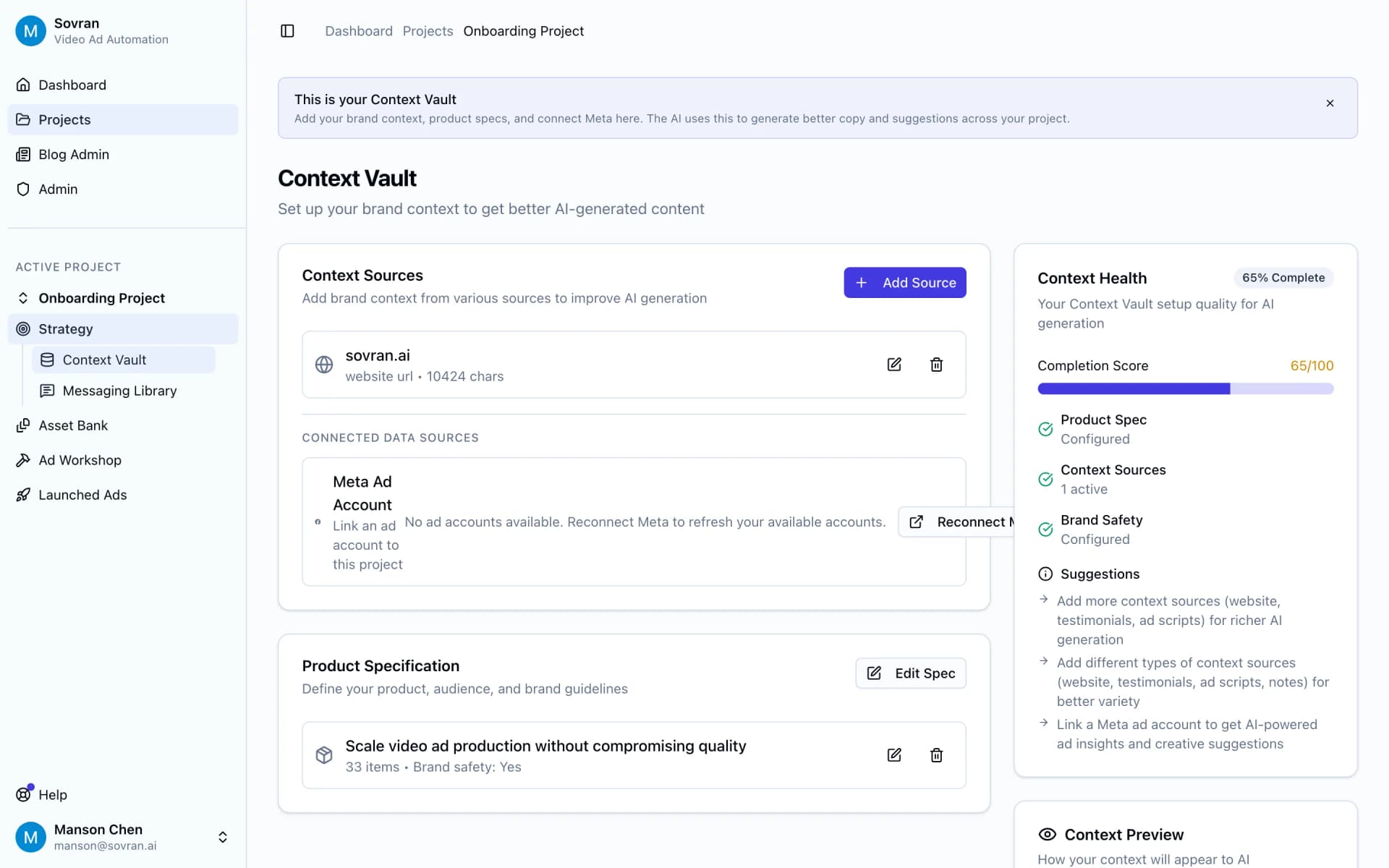Click the Add Source button
The width and height of the screenshot is (1389, 868).
pyautogui.click(x=905, y=282)
